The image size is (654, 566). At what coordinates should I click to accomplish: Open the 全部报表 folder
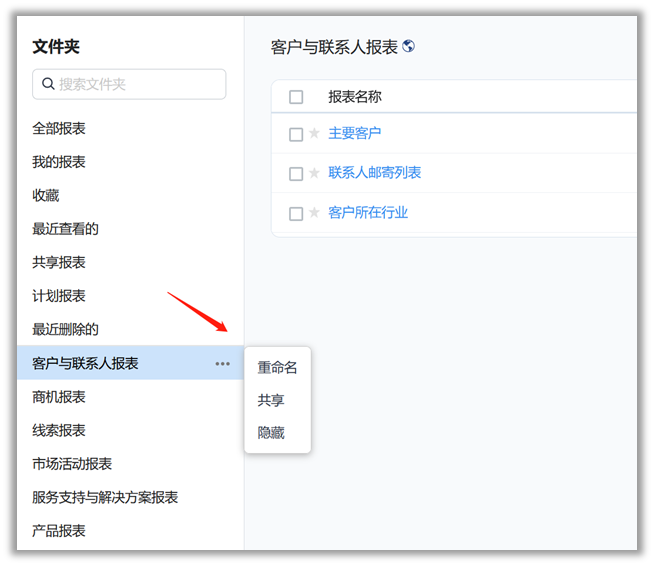coord(59,128)
